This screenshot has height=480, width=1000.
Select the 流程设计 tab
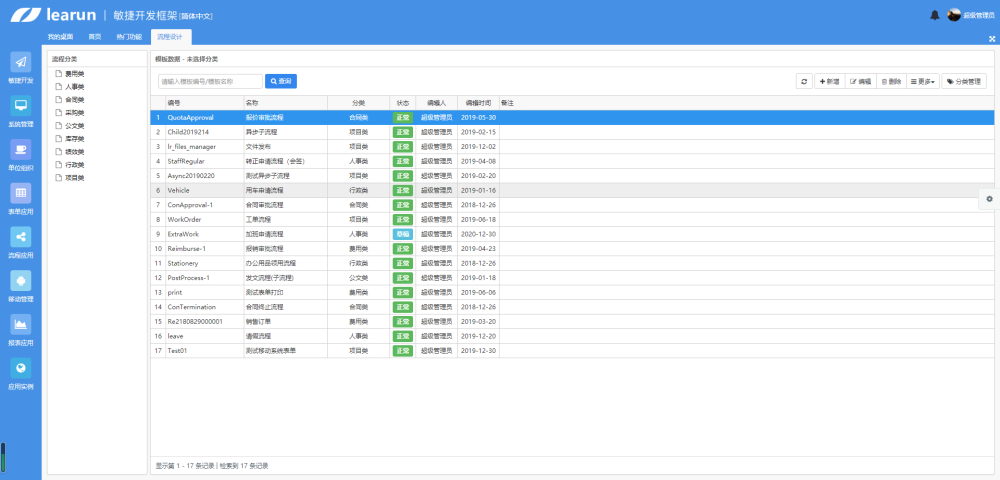171,37
